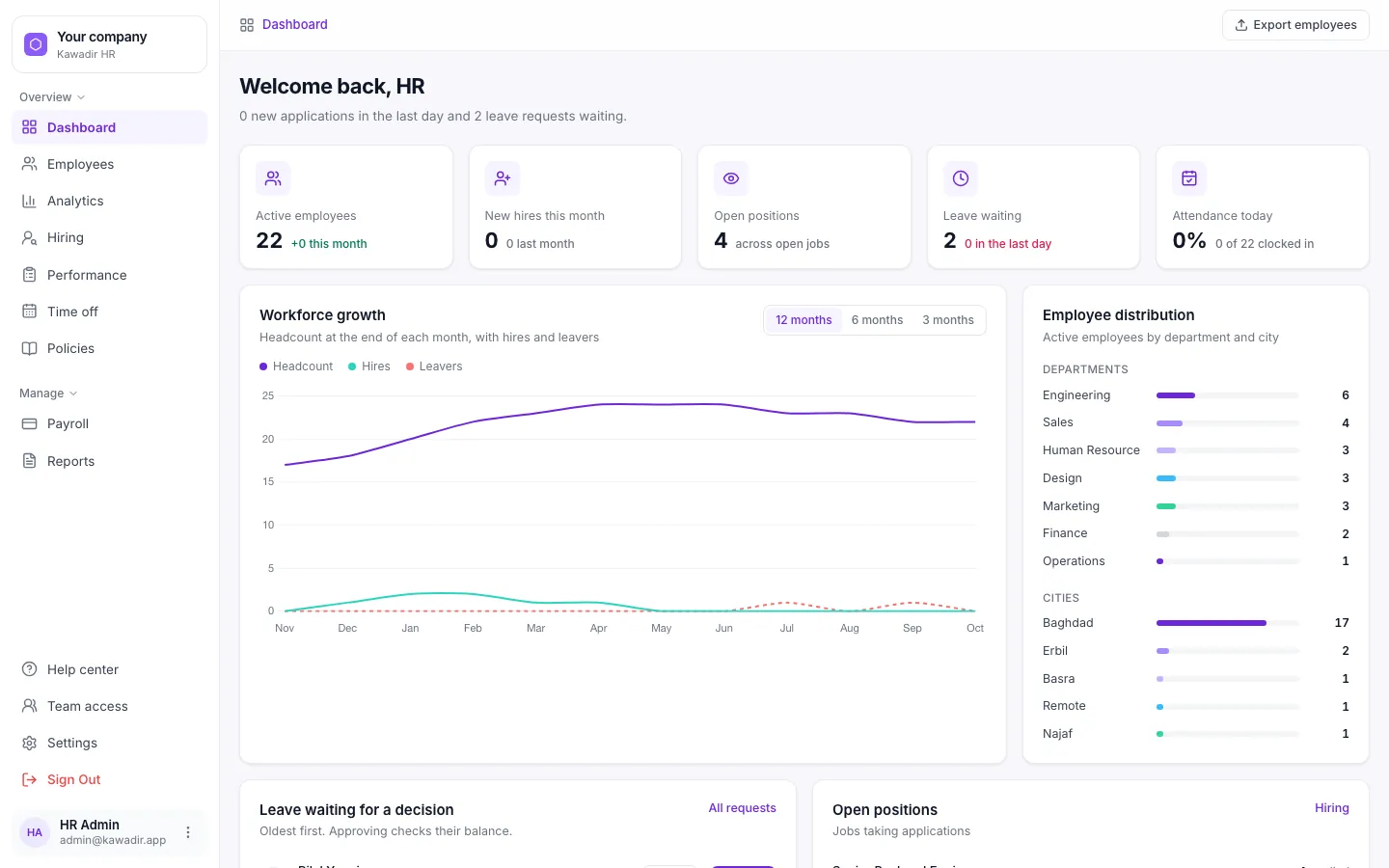Click the Dashboard breadcrumb text link
This screenshot has width=1389, height=868.
click(x=295, y=25)
